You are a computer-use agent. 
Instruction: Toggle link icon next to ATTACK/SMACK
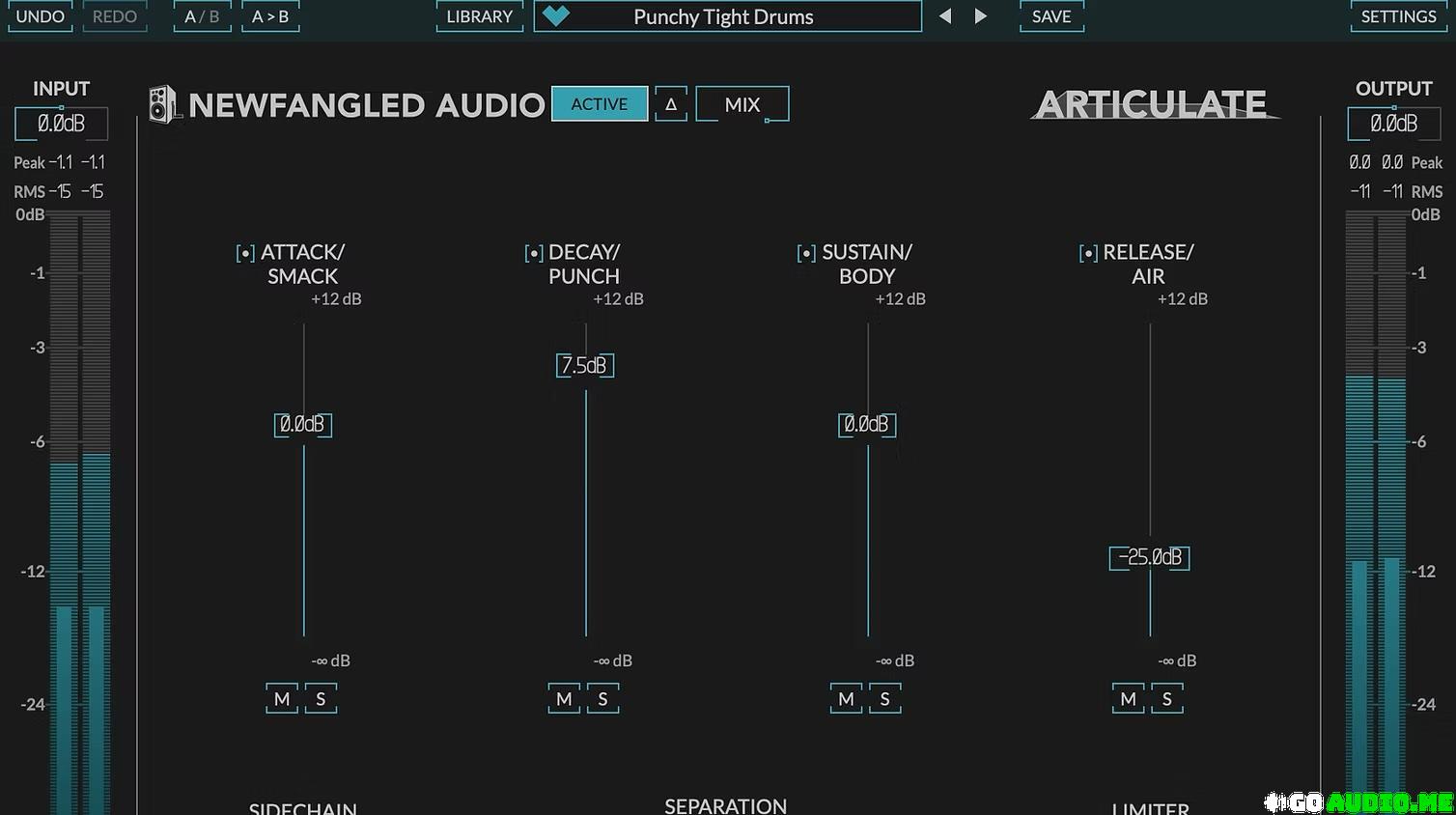[245, 253]
